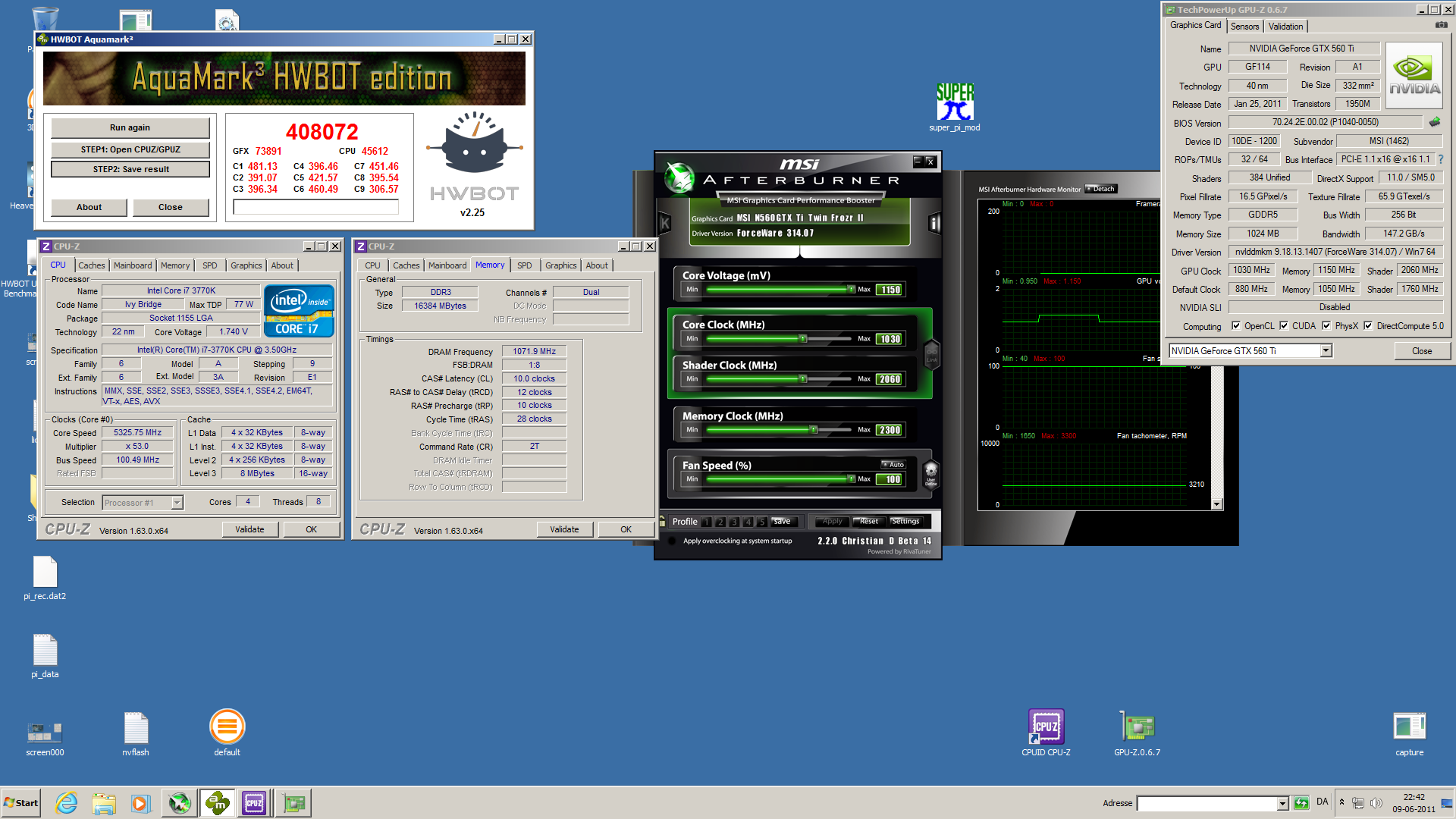The image size is (1456, 819).
Task: Open the pi_rec.dat2 file icon
Action: [45, 578]
